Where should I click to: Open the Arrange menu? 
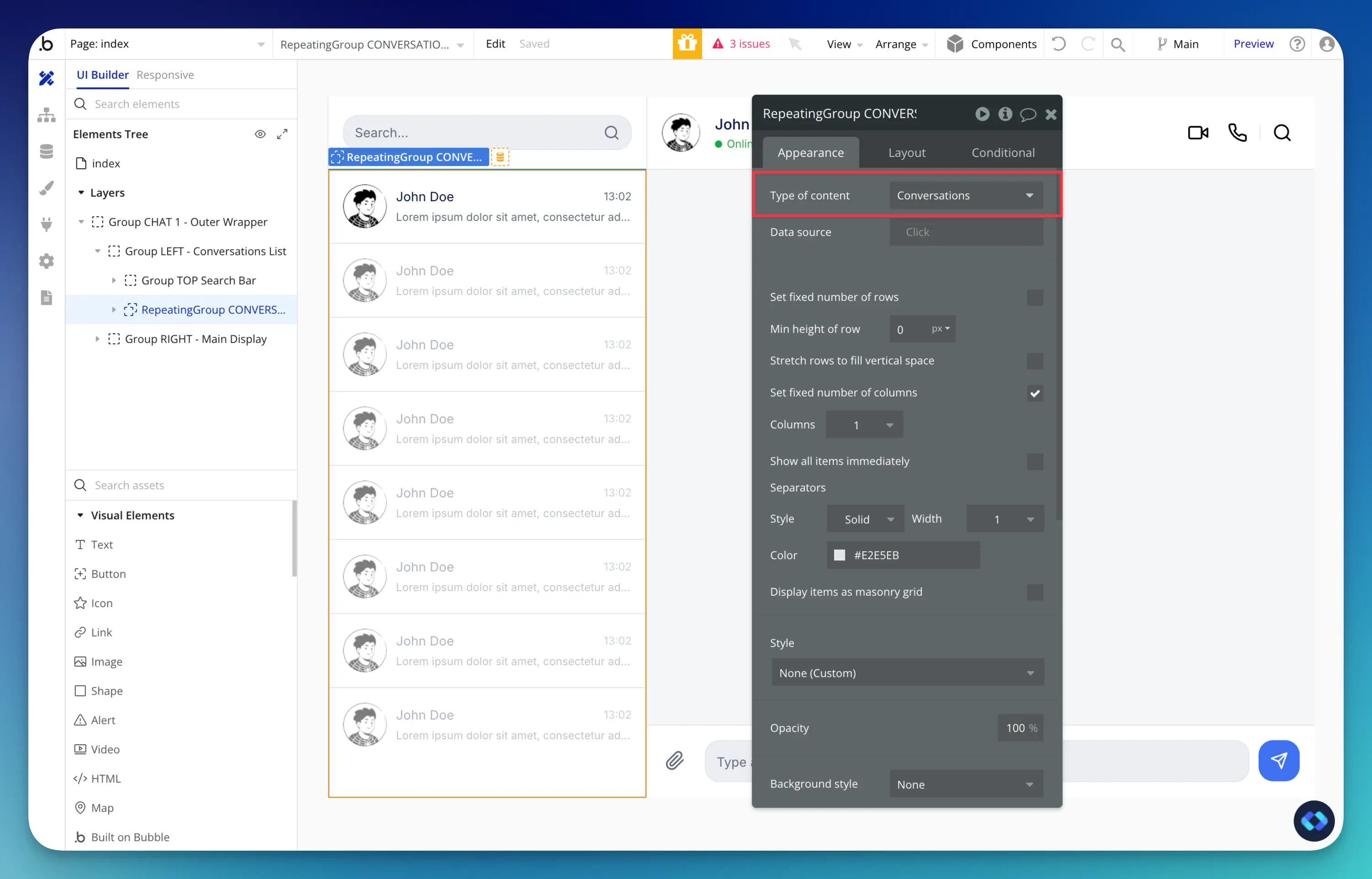pyautogui.click(x=901, y=44)
